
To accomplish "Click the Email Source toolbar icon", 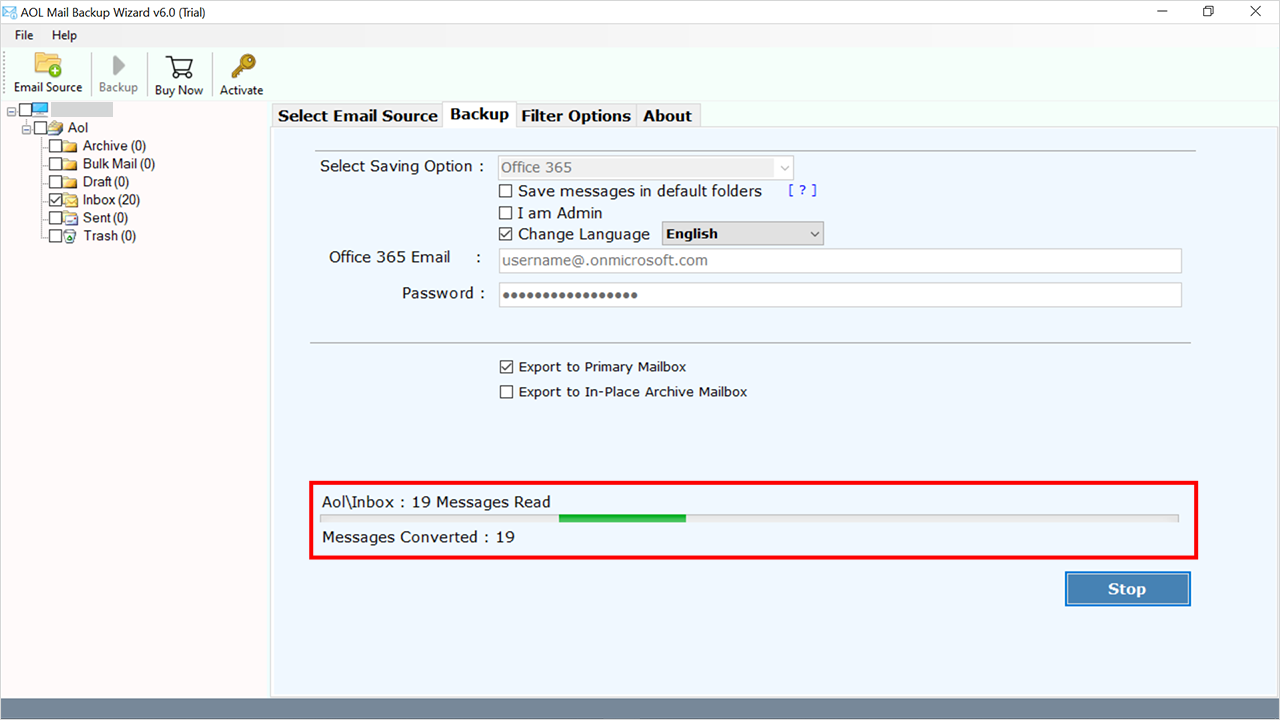I will click(x=48, y=65).
